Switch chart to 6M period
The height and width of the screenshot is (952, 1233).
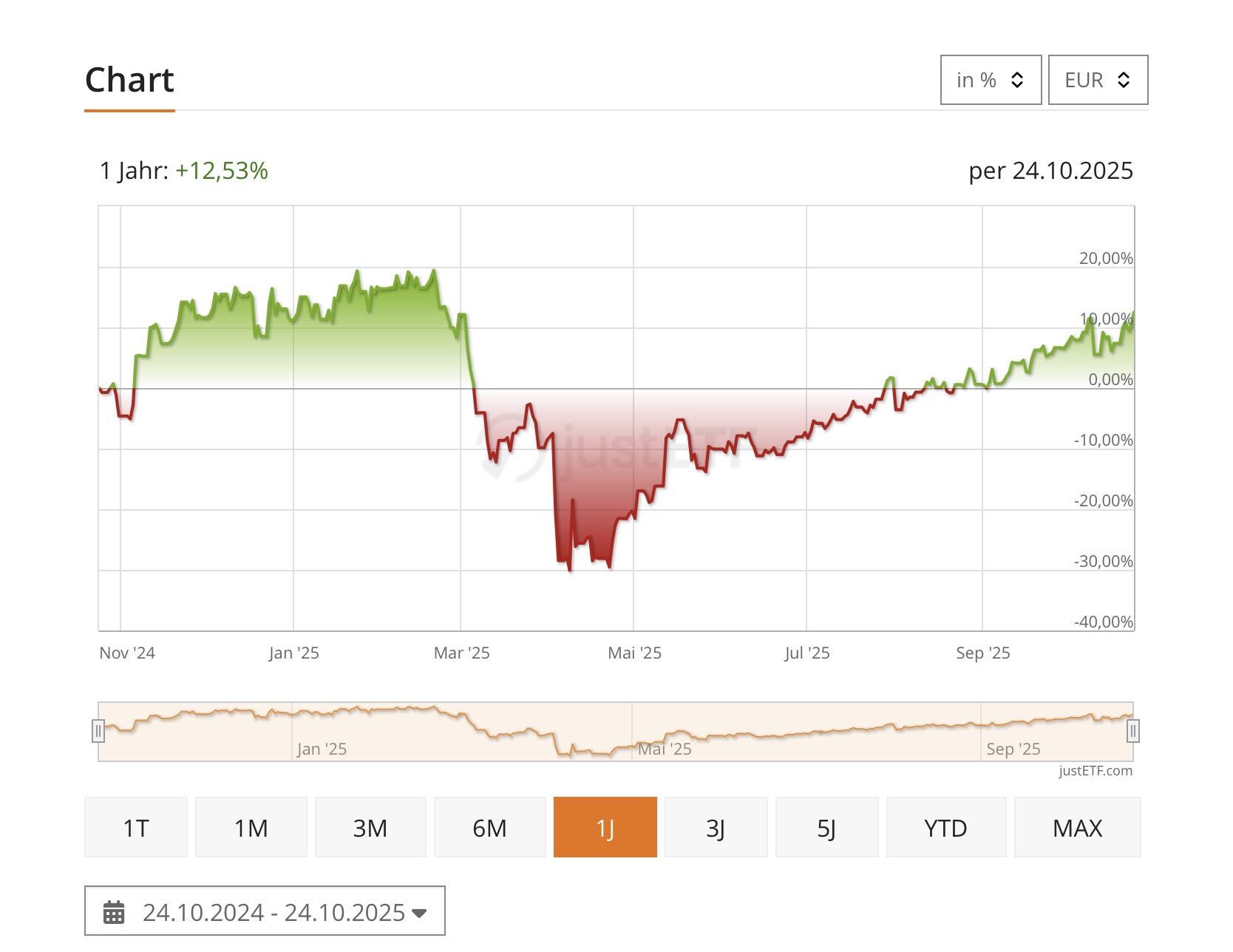point(489,827)
